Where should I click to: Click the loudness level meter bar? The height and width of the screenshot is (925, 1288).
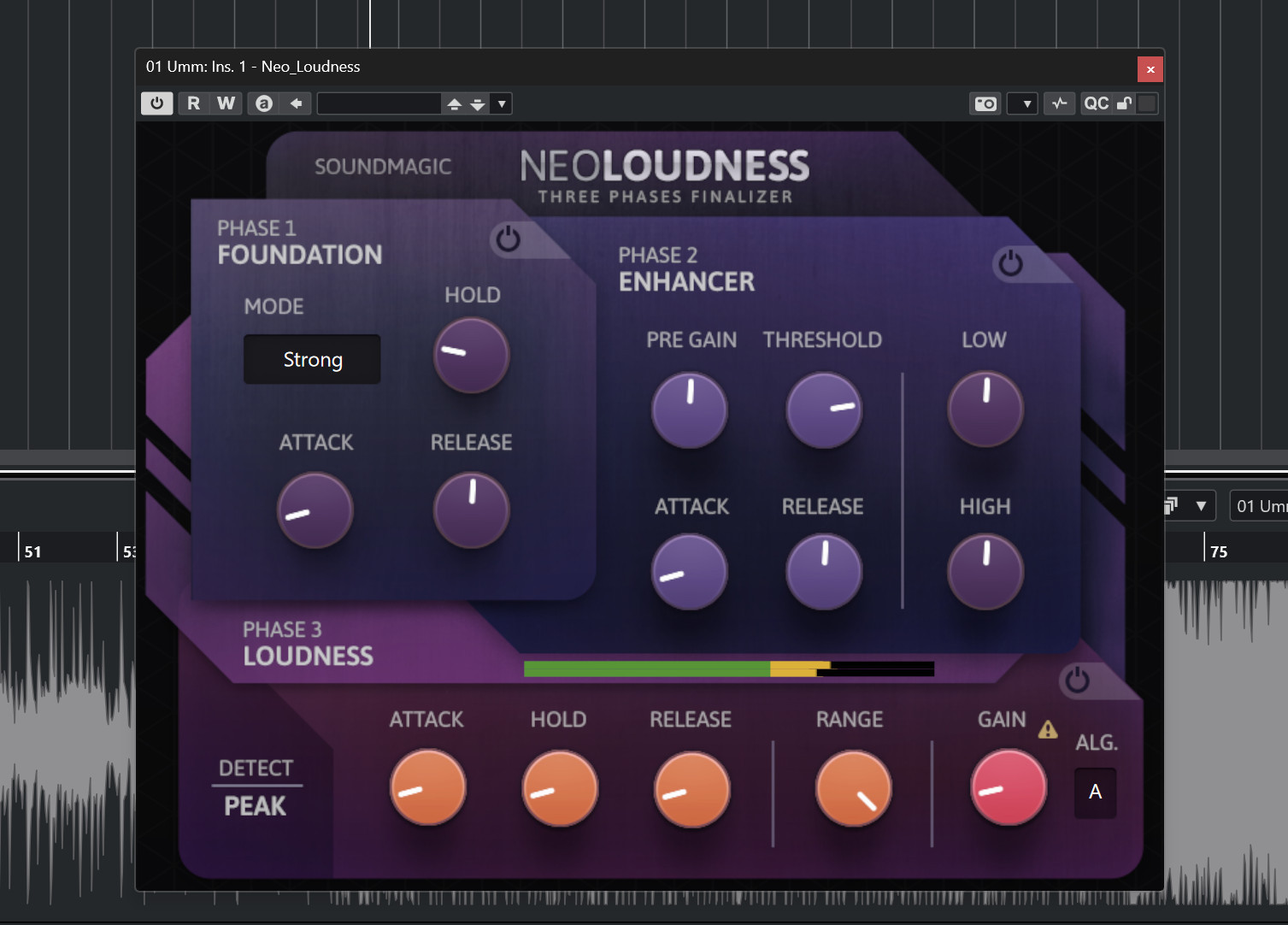click(x=729, y=669)
